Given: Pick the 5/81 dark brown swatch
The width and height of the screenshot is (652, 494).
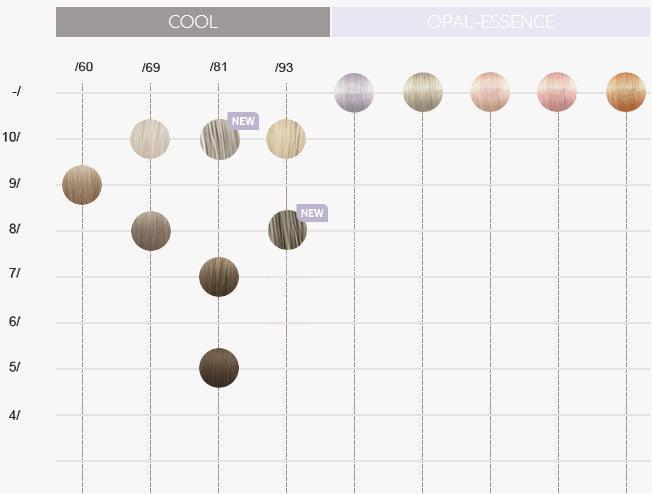Looking at the screenshot, I should [219, 368].
